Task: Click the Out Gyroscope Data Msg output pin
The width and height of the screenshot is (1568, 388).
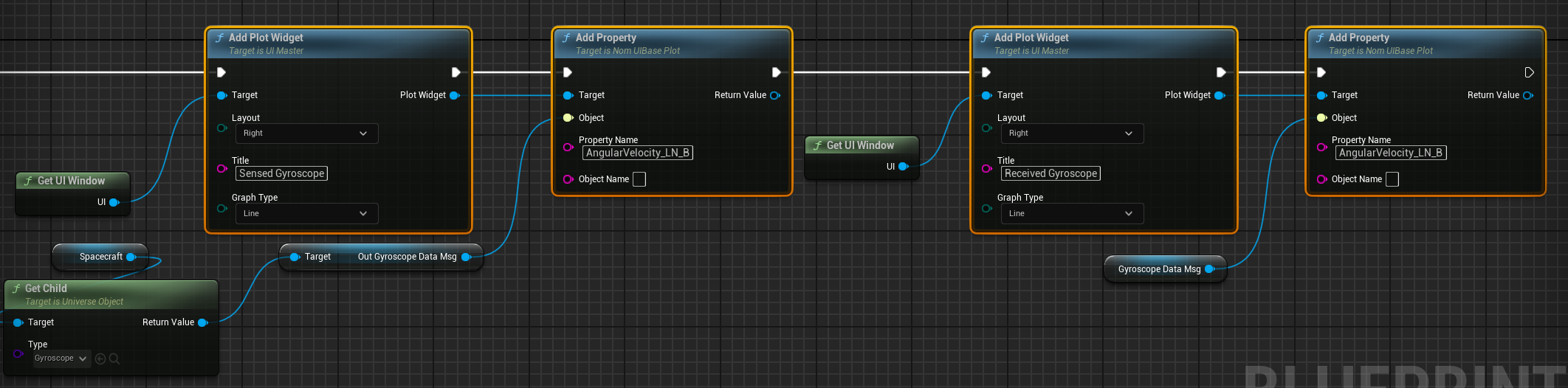Action: pos(466,257)
